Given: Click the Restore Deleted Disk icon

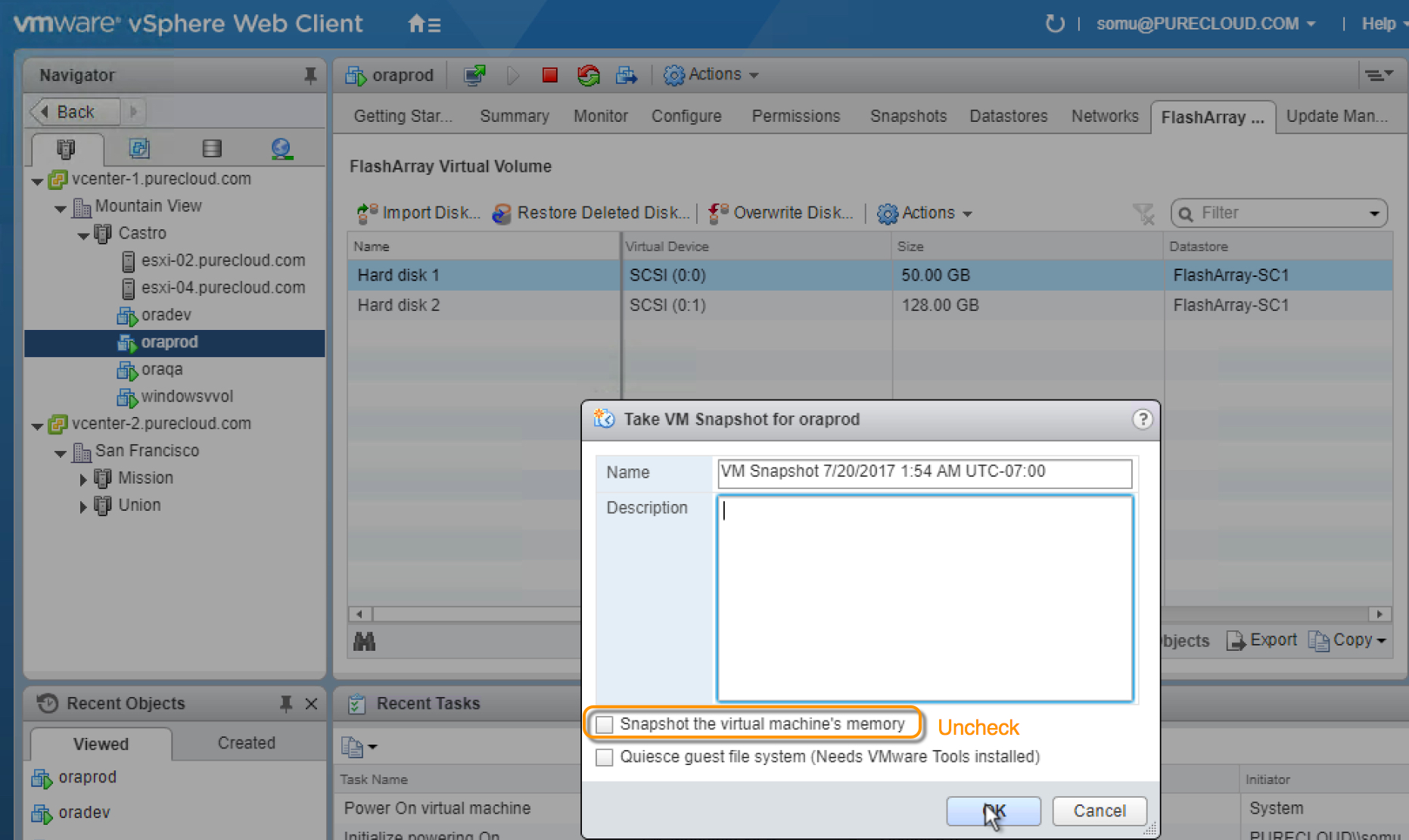Looking at the screenshot, I should 501,213.
